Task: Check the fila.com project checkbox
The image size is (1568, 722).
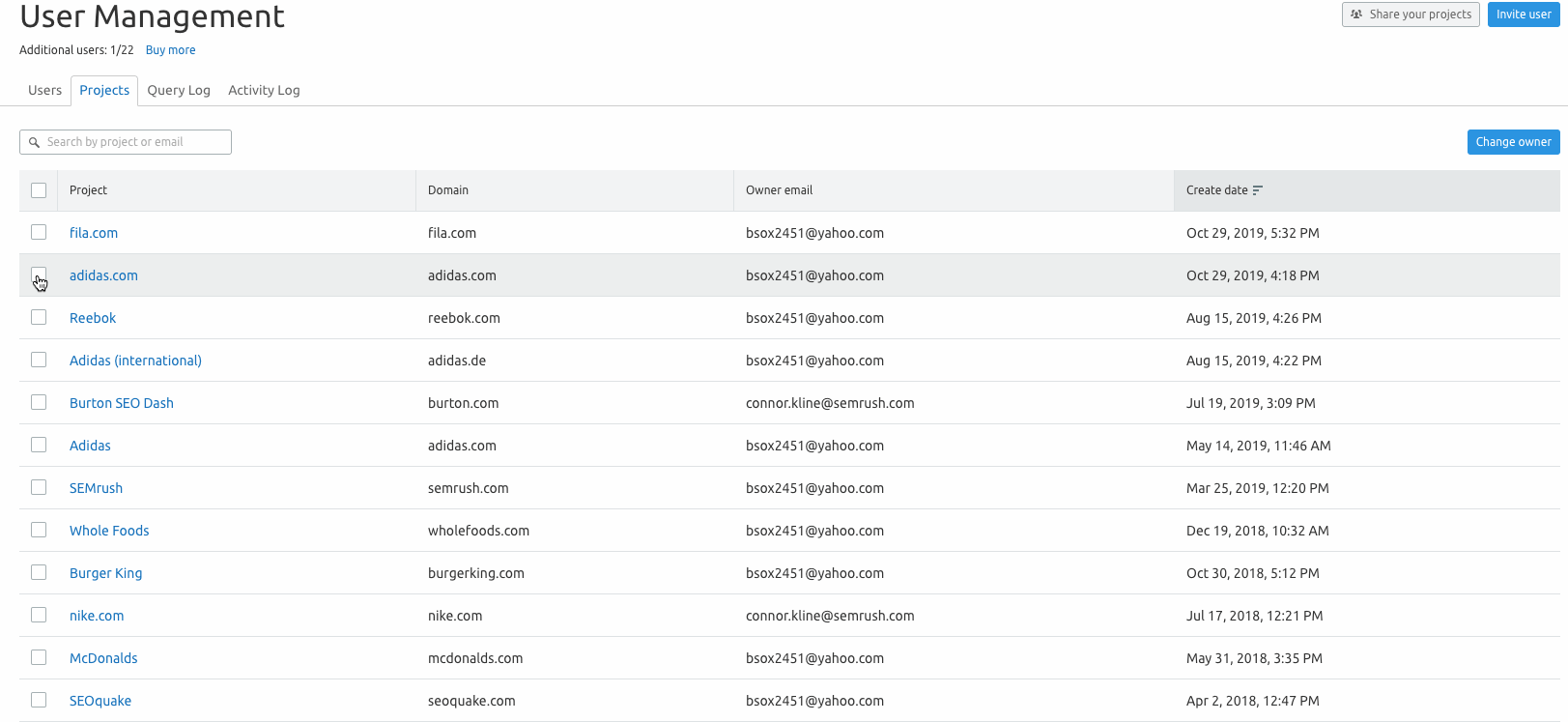Action: coord(39,232)
